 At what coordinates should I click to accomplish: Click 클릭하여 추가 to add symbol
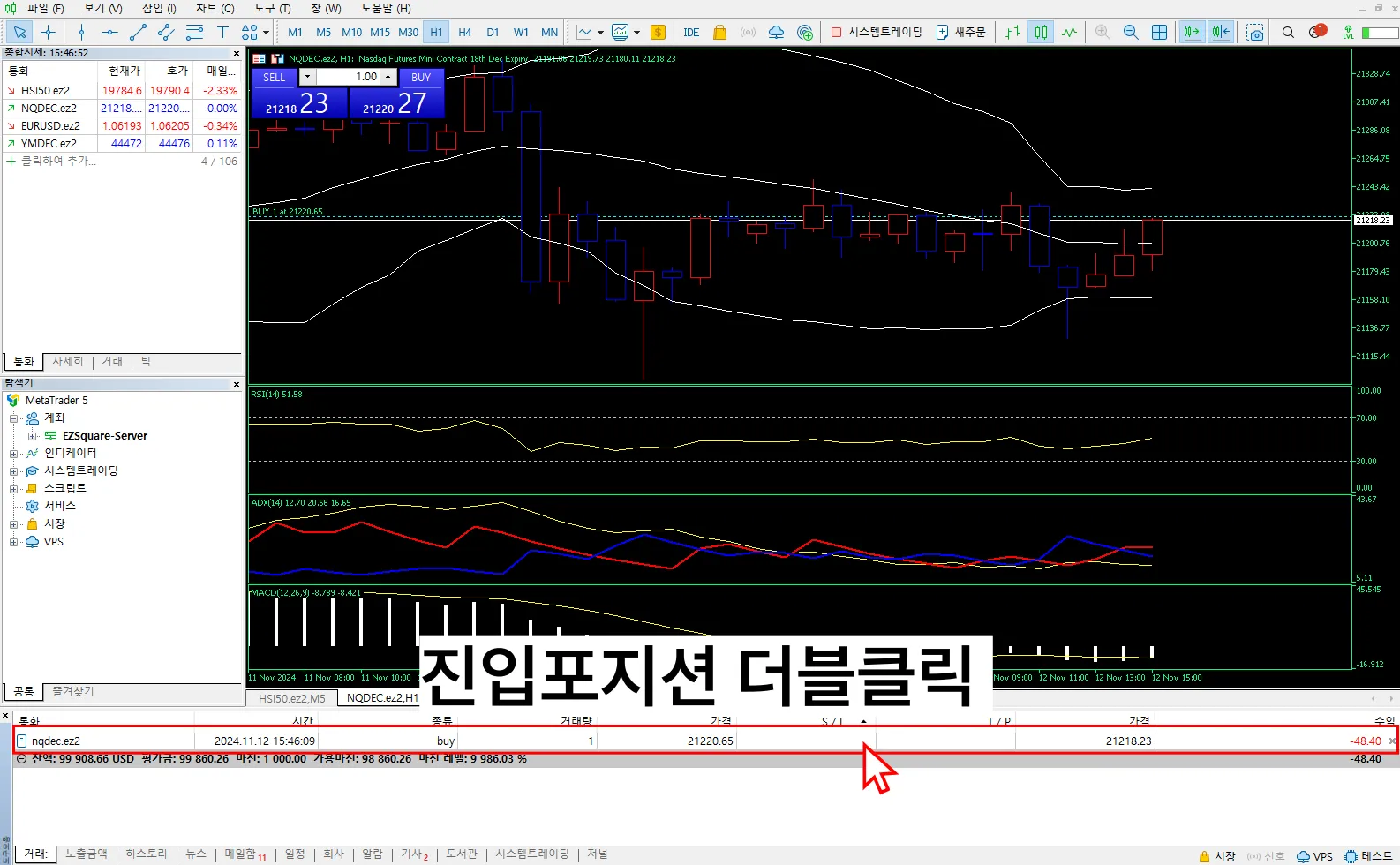pos(58,161)
